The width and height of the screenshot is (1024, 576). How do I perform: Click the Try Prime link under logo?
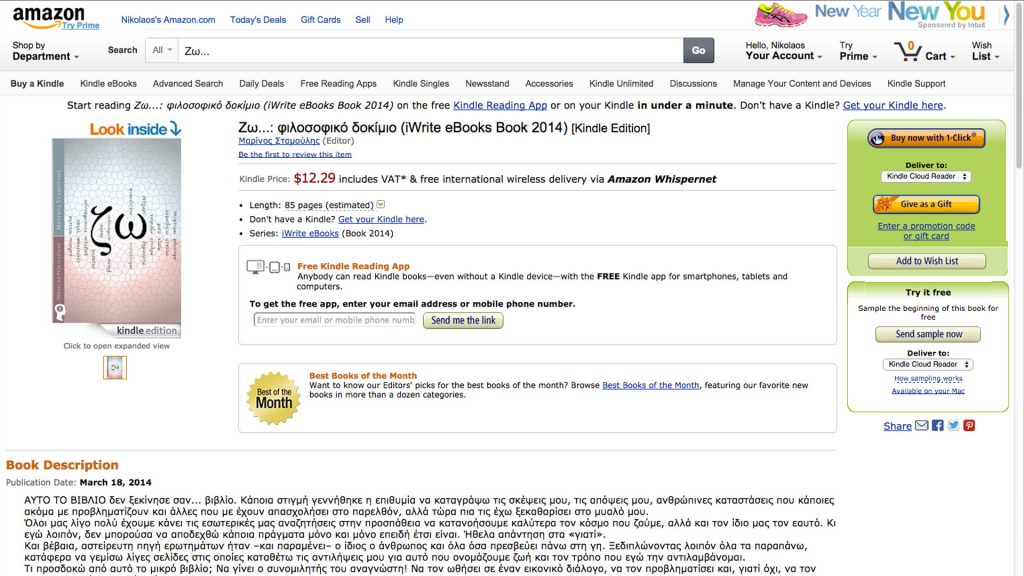81,25
